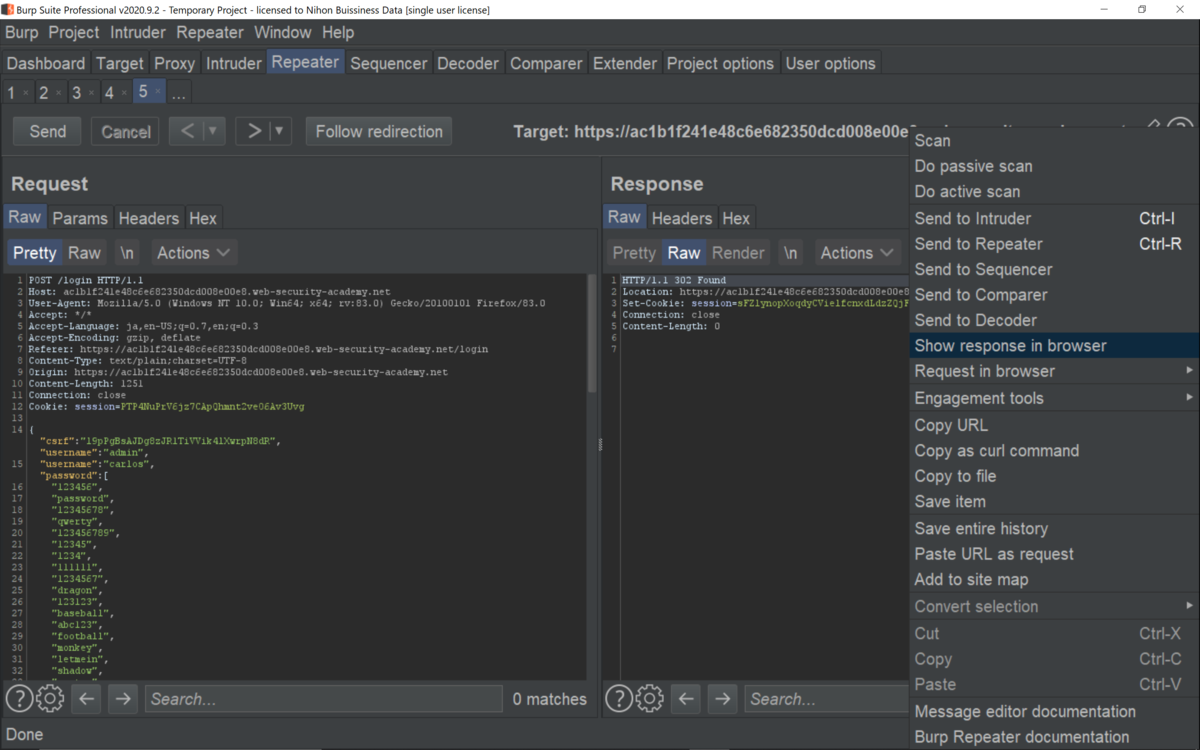This screenshot has height=750, width=1200.
Task: Select Show response in browser
Action: pos(1054,346)
